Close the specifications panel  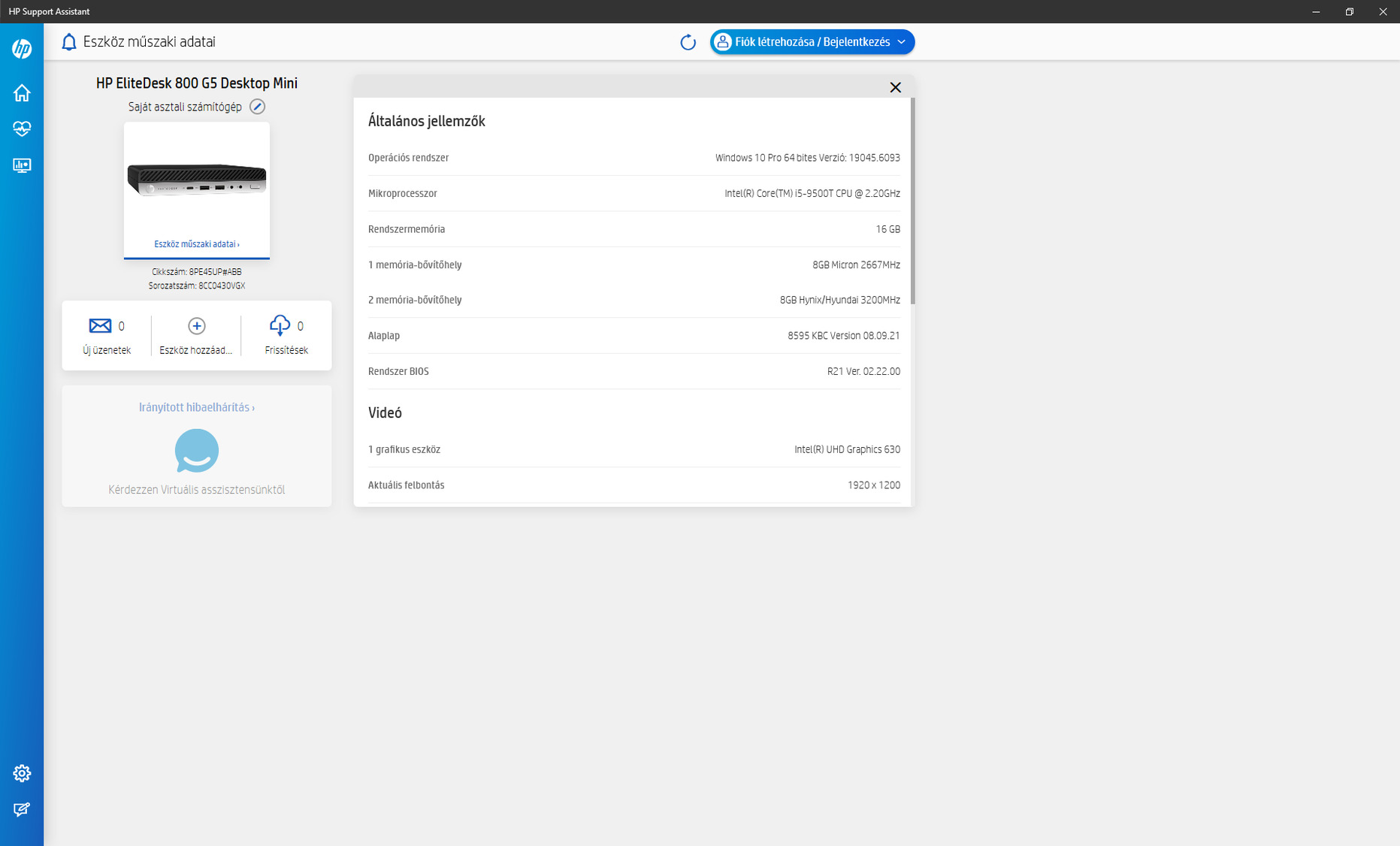point(895,87)
